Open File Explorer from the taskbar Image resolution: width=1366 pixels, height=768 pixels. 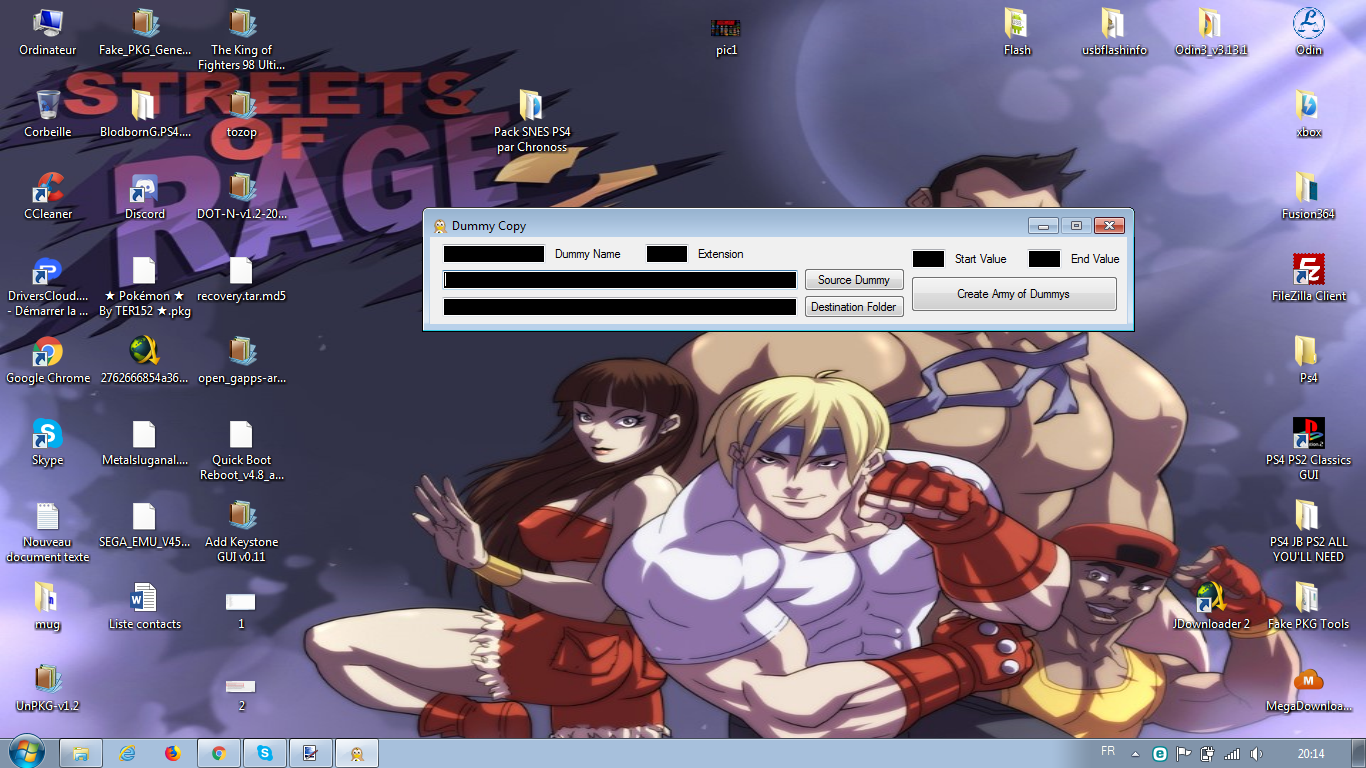(81, 753)
